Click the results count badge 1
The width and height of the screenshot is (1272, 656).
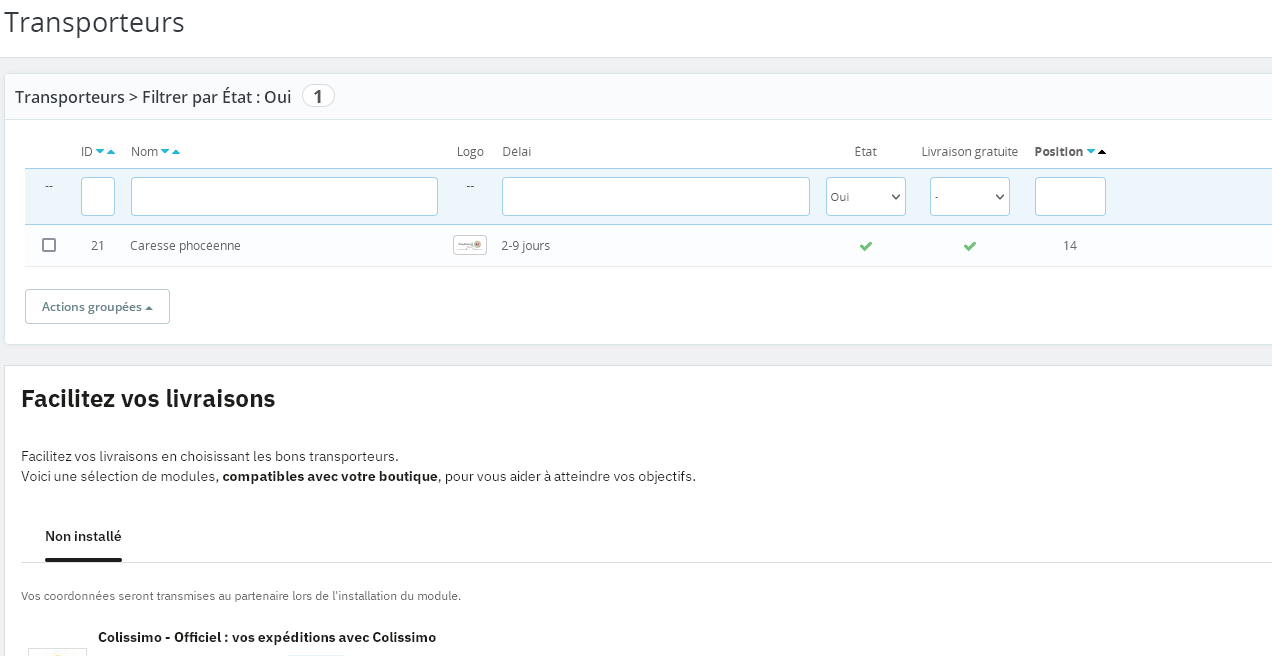pos(318,96)
